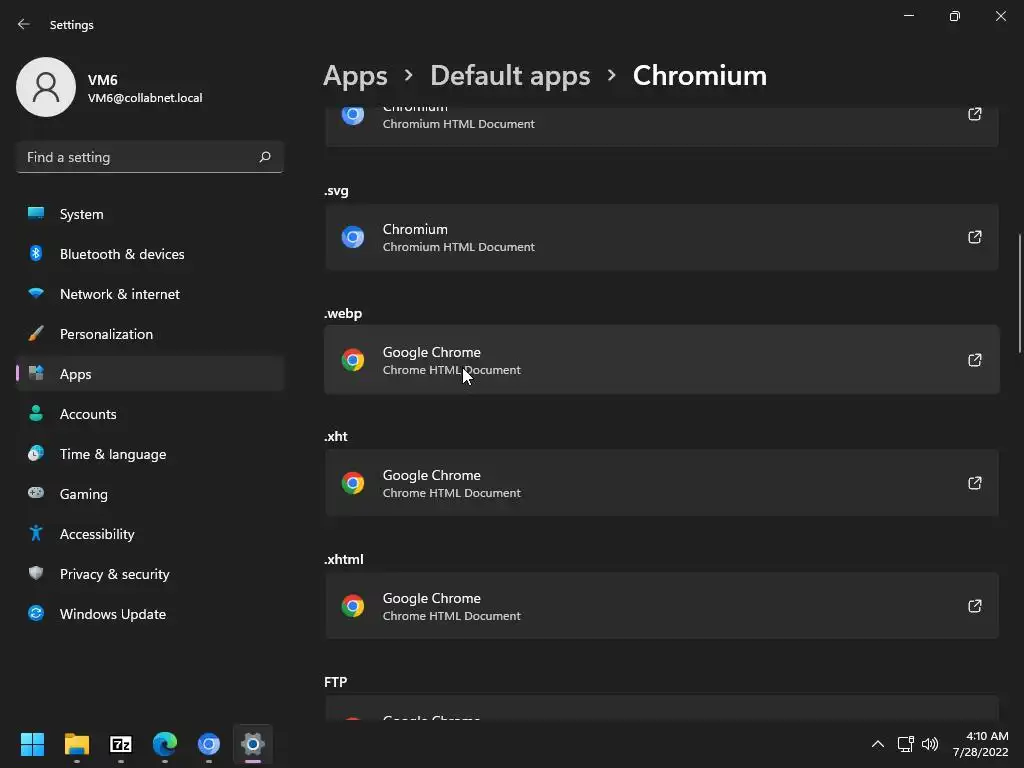This screenshot has width=1024, height=768.
Task: Click the search magnifier icon
Action: (x=264, y=157)
